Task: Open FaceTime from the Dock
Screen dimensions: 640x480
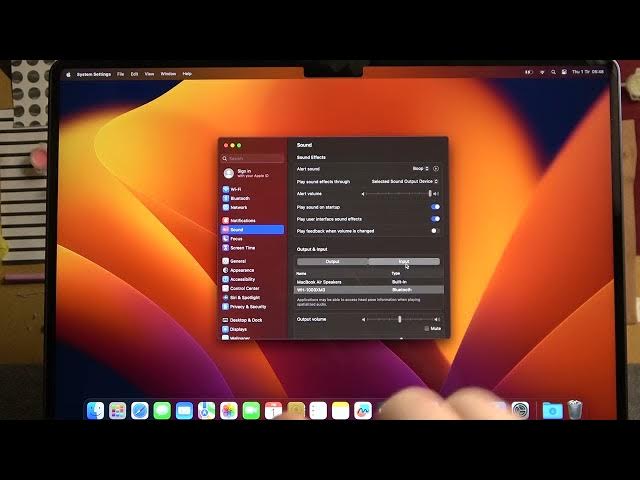Action: coord(251,410)
